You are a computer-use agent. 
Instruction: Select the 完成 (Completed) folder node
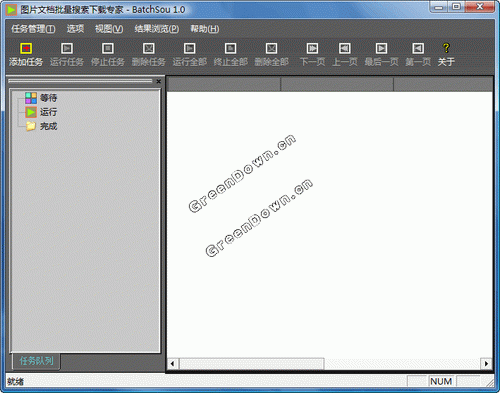[48, 126]
